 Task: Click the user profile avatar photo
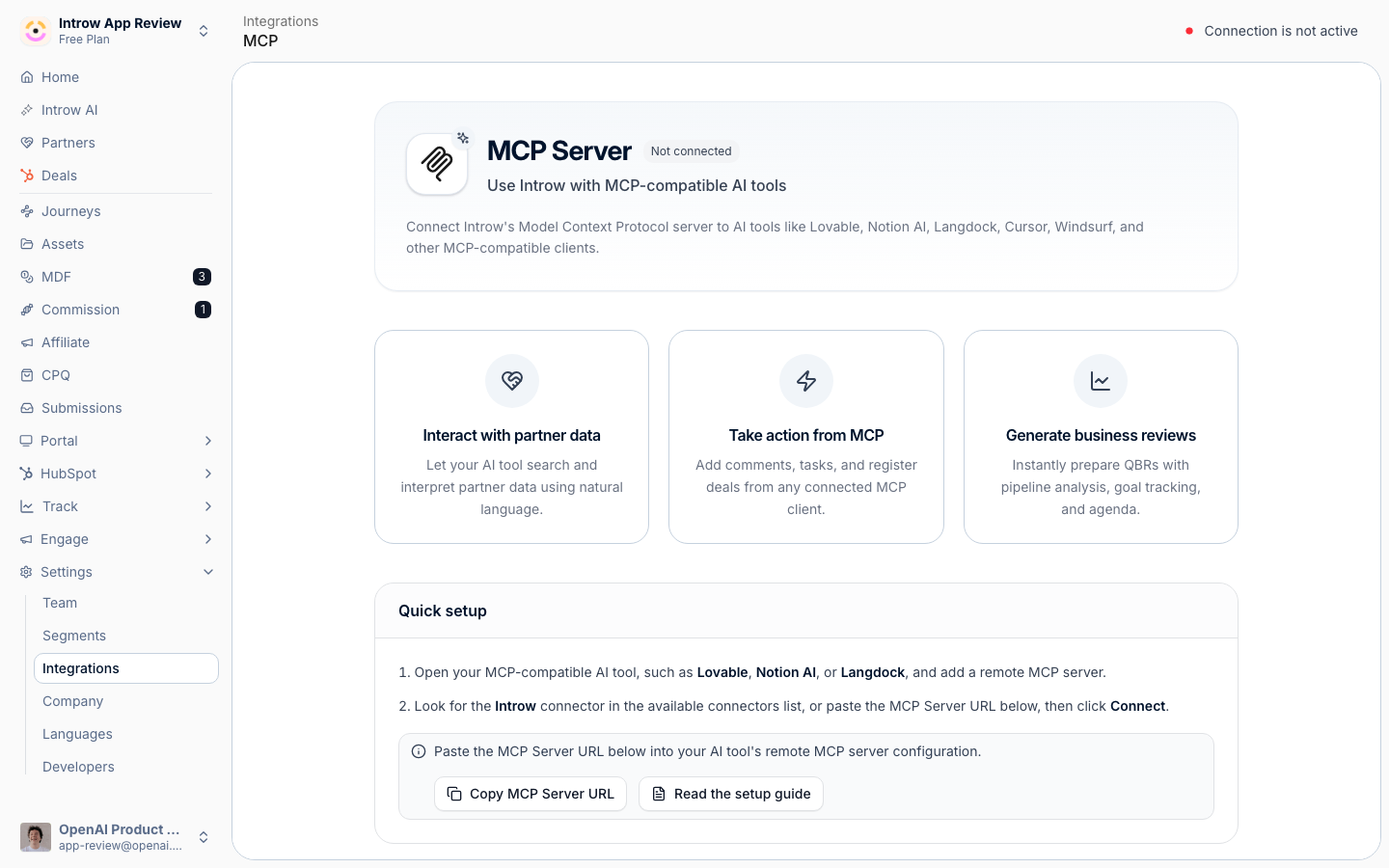click(36, 837)
